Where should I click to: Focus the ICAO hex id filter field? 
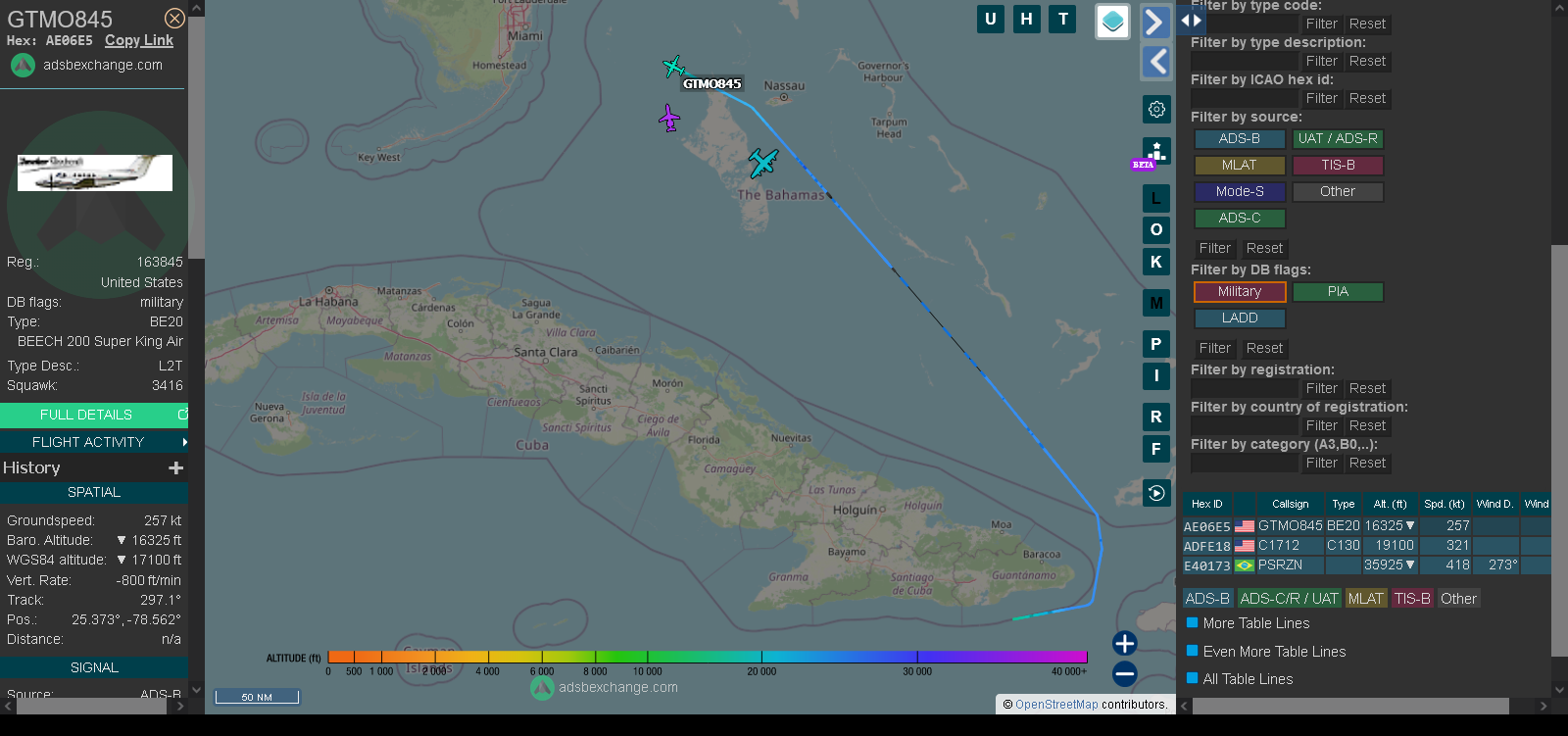[1244, 98]
